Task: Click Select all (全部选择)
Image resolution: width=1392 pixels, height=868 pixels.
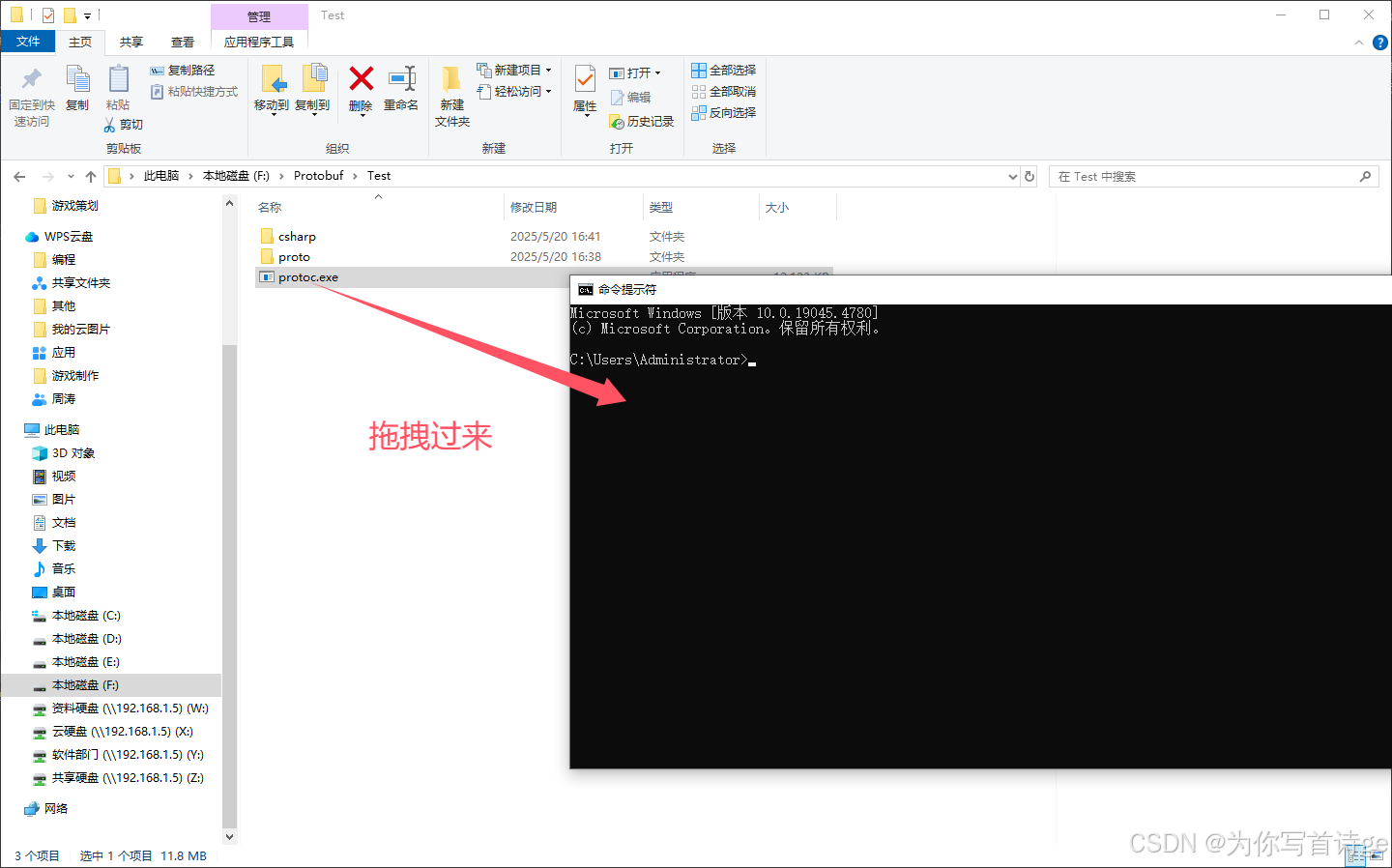Action: tap(724, 71)
